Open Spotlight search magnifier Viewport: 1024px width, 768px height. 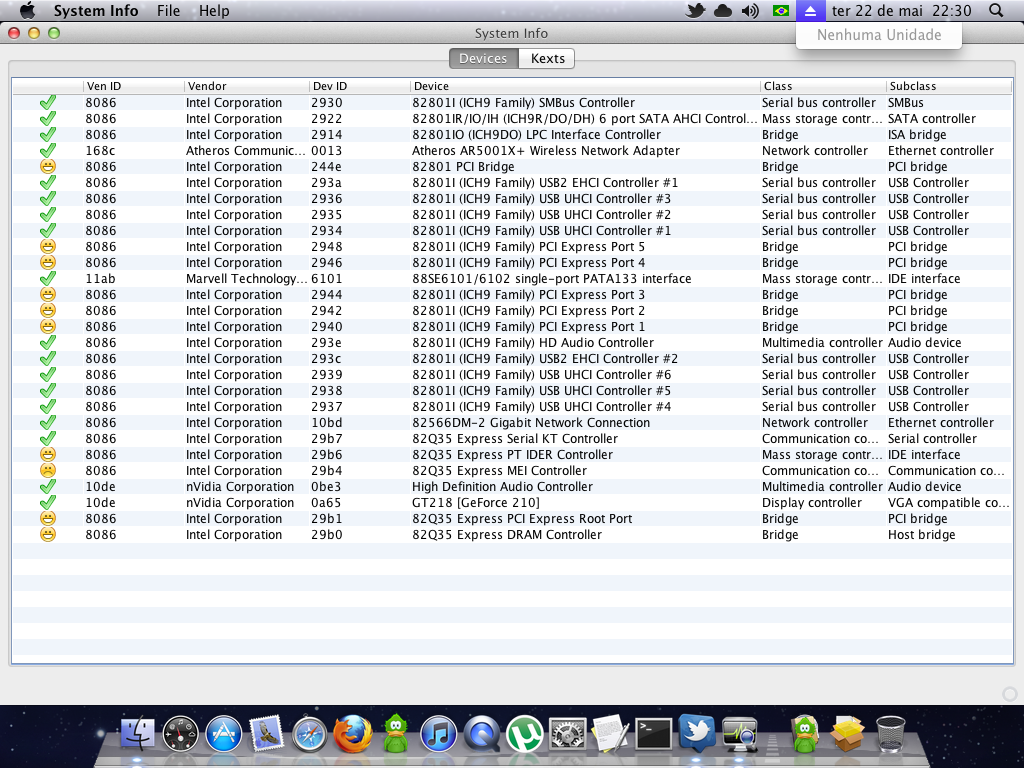(x=995, y=11)
